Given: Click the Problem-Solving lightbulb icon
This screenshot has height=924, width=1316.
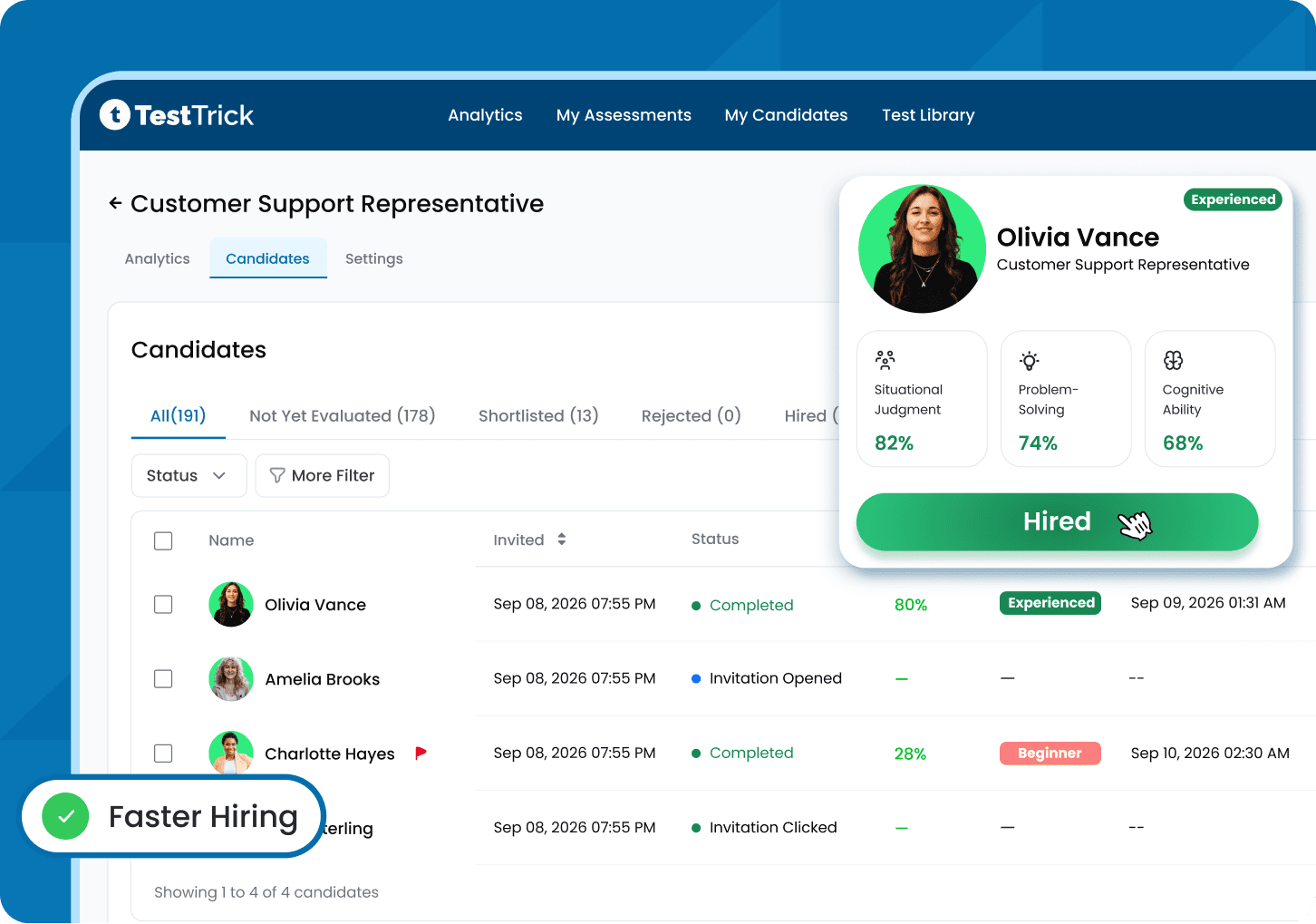Looking at the screenshot, I should (1029, 360).
